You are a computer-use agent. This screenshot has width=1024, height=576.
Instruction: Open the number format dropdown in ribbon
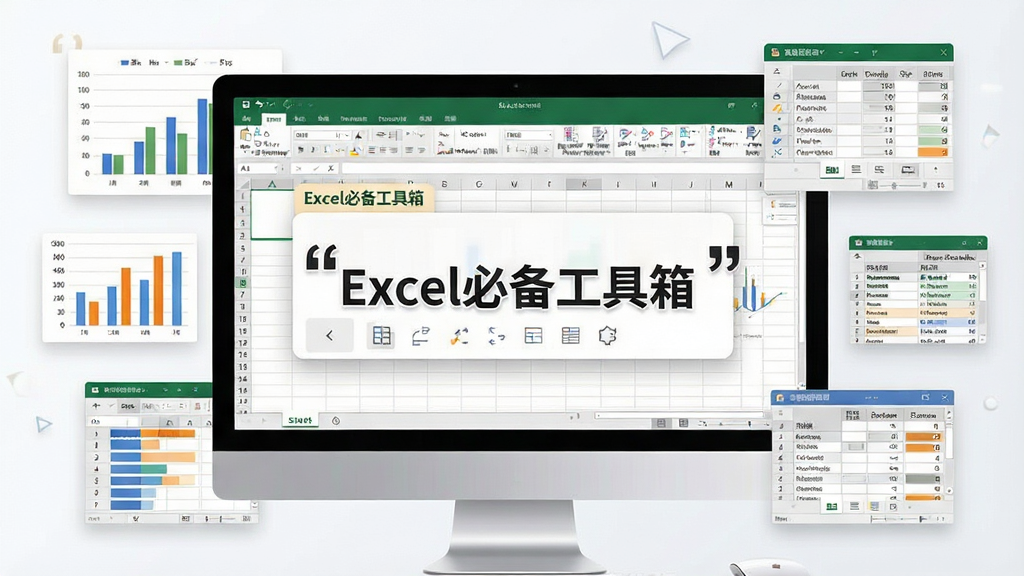[550, 135]
